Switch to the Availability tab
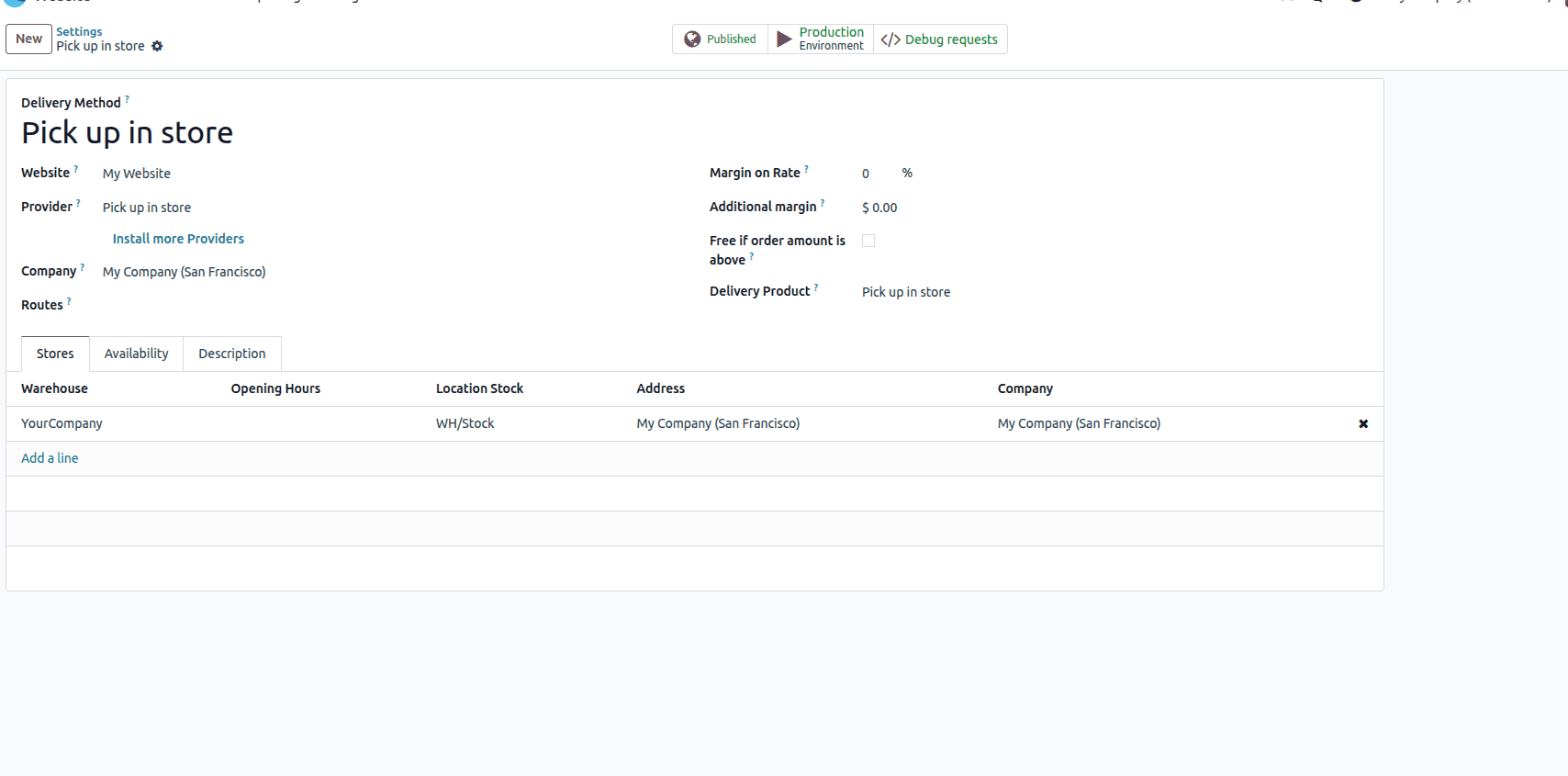This screenshot has width=1568, height=776. (x=136, y=354)
